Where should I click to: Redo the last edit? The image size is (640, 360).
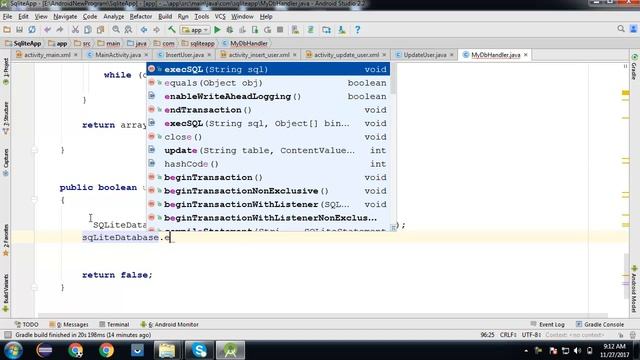coord(60,29)
